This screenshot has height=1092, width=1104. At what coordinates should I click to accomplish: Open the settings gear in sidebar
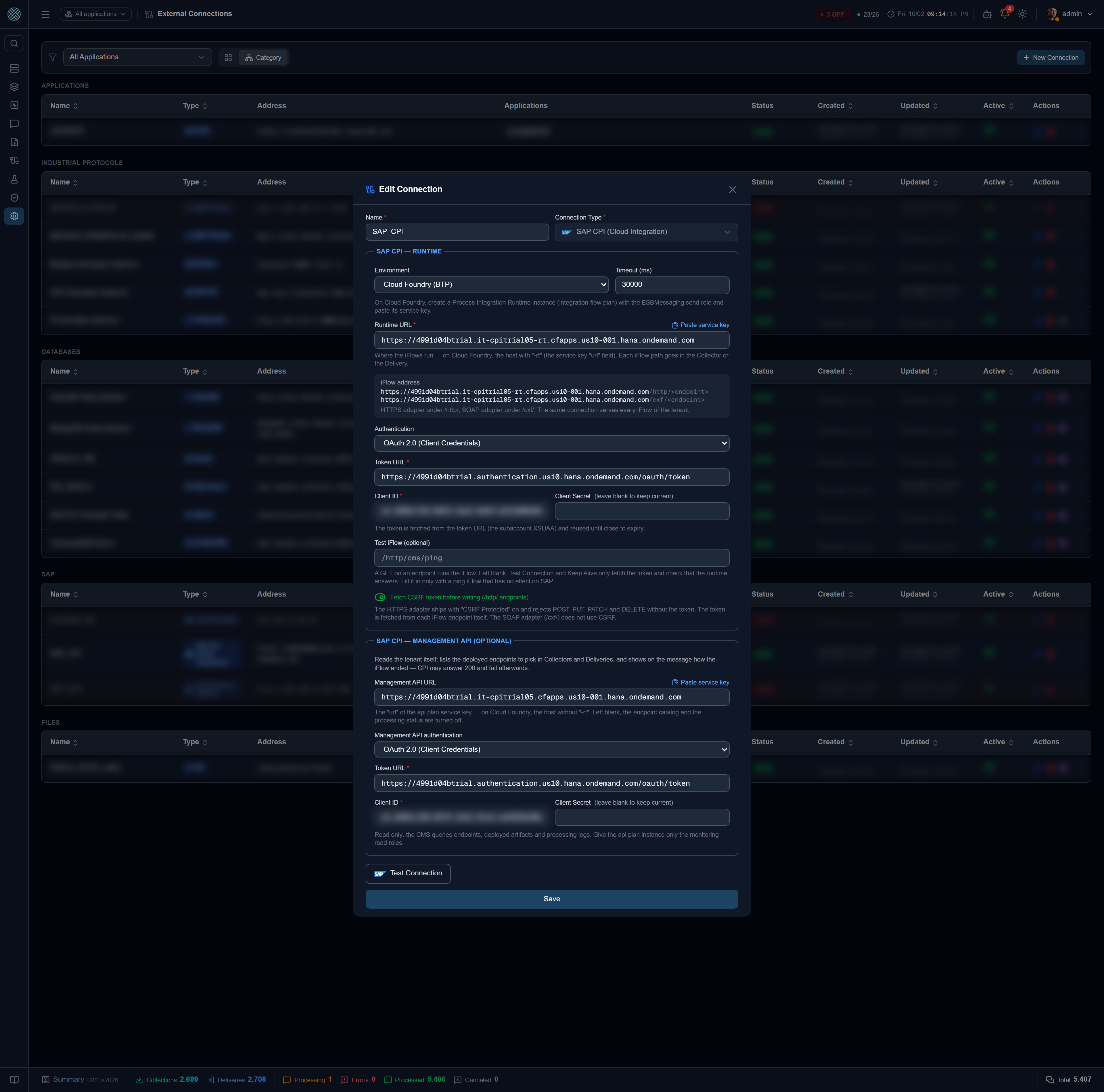[x=14, y=216]
